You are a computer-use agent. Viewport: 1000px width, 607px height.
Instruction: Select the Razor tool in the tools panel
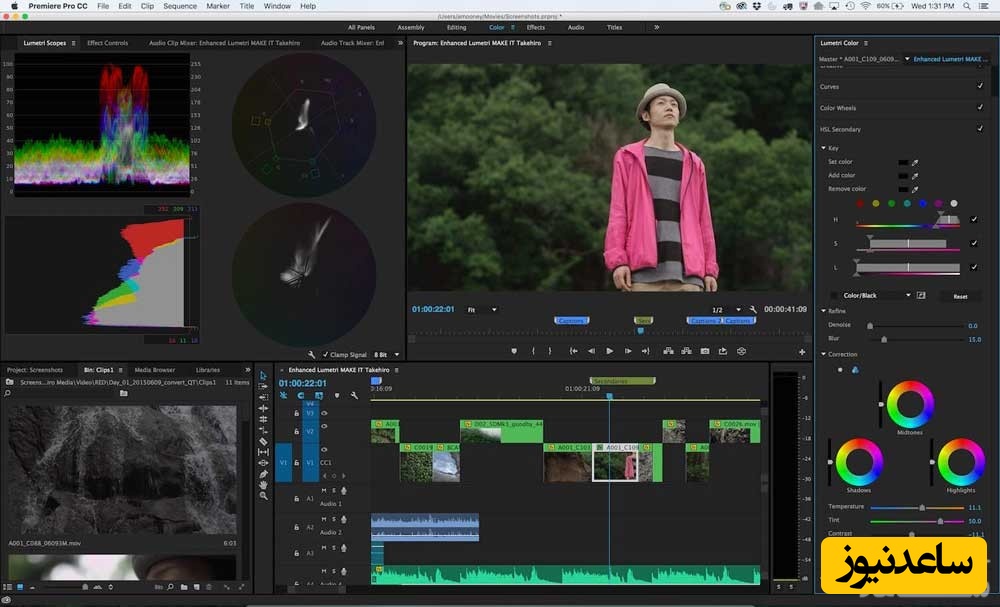coord(263,441)
